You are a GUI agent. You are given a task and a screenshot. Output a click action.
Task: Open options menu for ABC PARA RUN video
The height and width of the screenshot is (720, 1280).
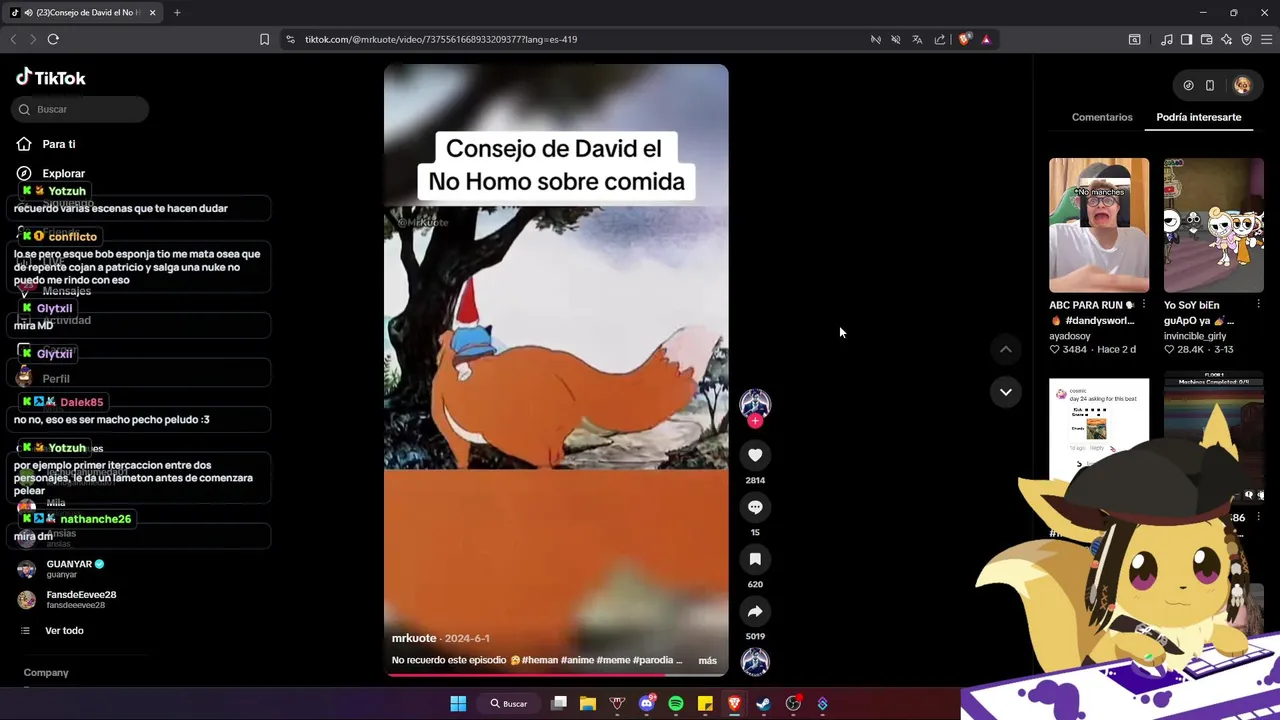pos(1143,305)
